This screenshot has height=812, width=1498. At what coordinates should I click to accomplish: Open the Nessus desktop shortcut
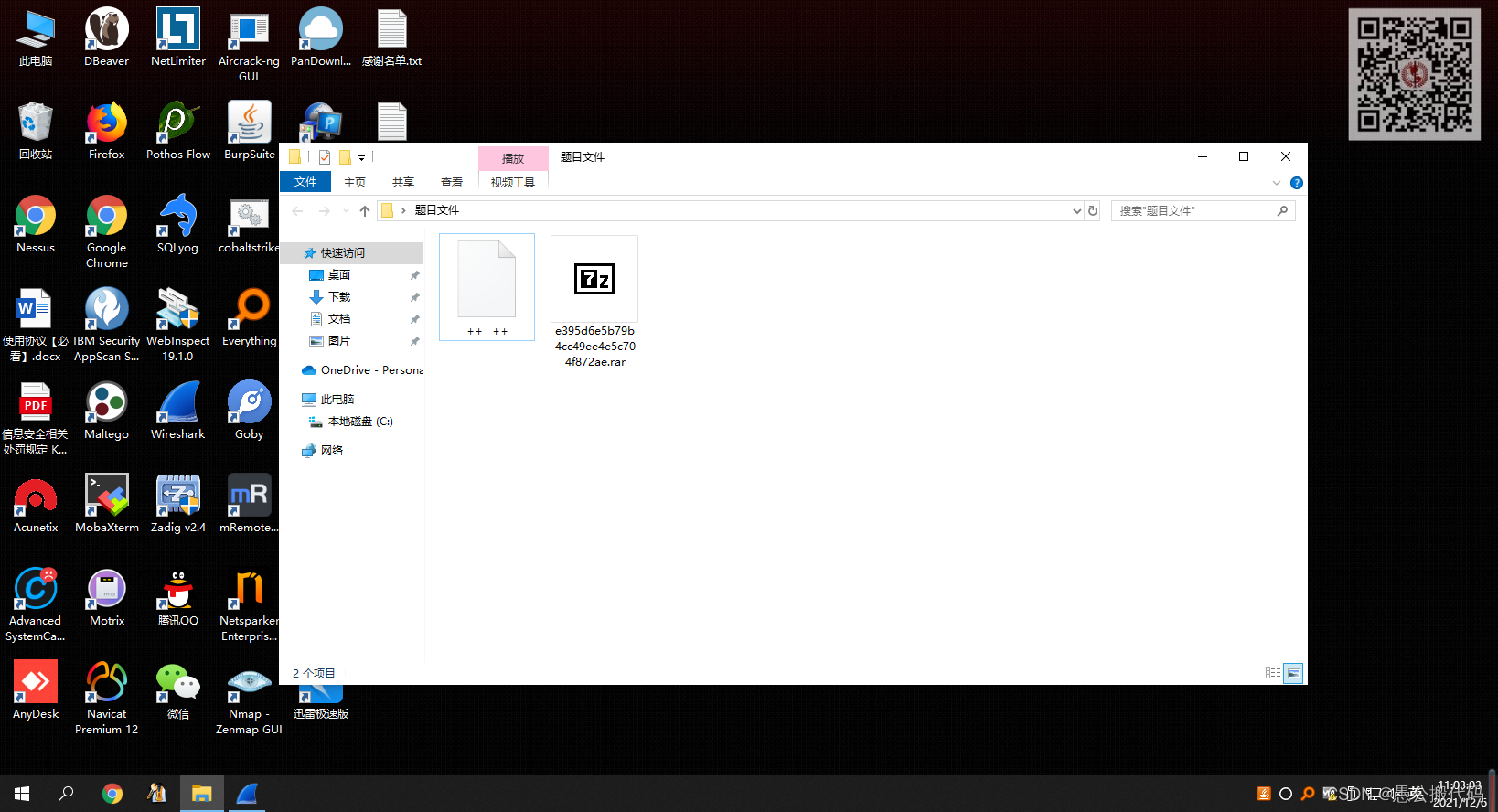coord(36,224)
